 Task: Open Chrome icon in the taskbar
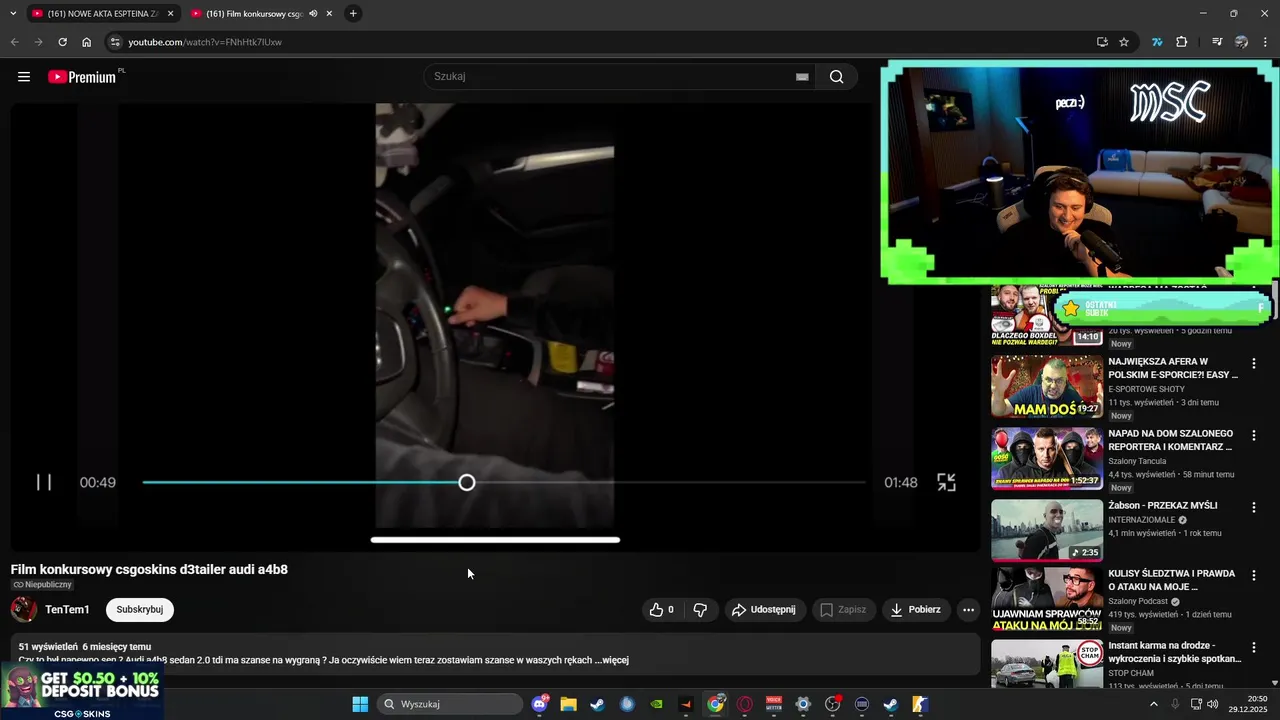point(715,704)
